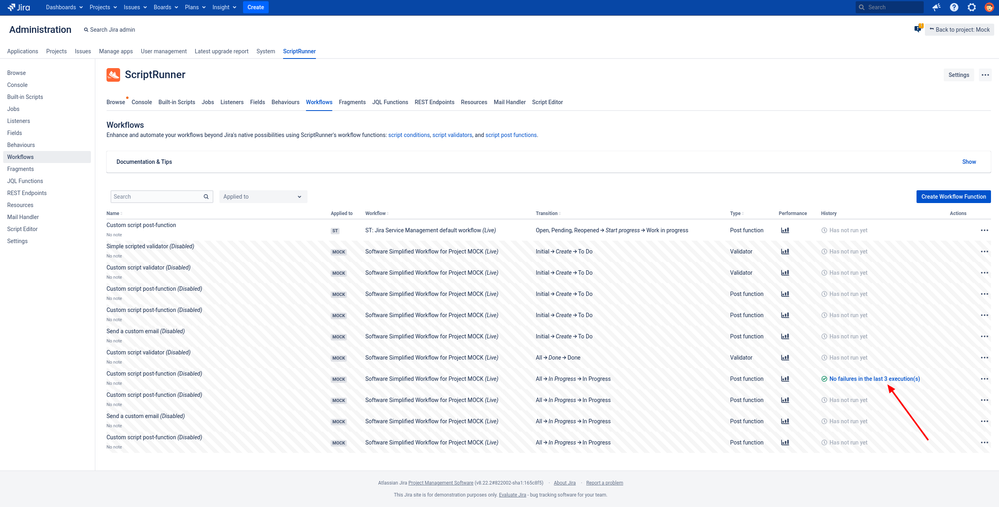The height and width of the screenshot is (507, 999).
Task: Click the Send a custom email Initial Create row name
Action: pos(145,331)
